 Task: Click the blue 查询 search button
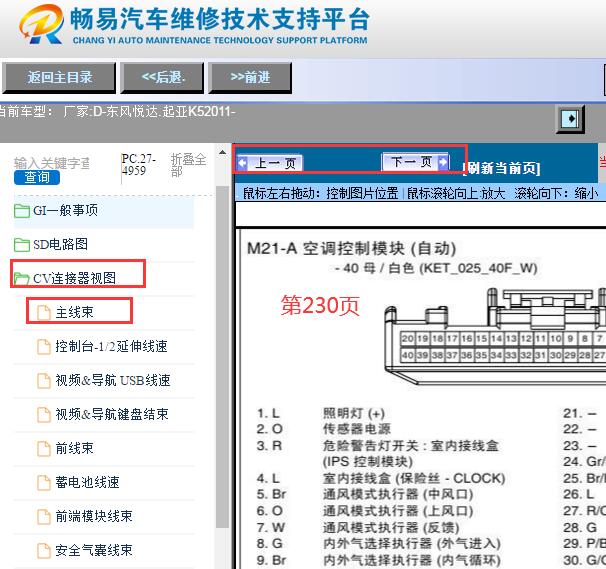37,177
